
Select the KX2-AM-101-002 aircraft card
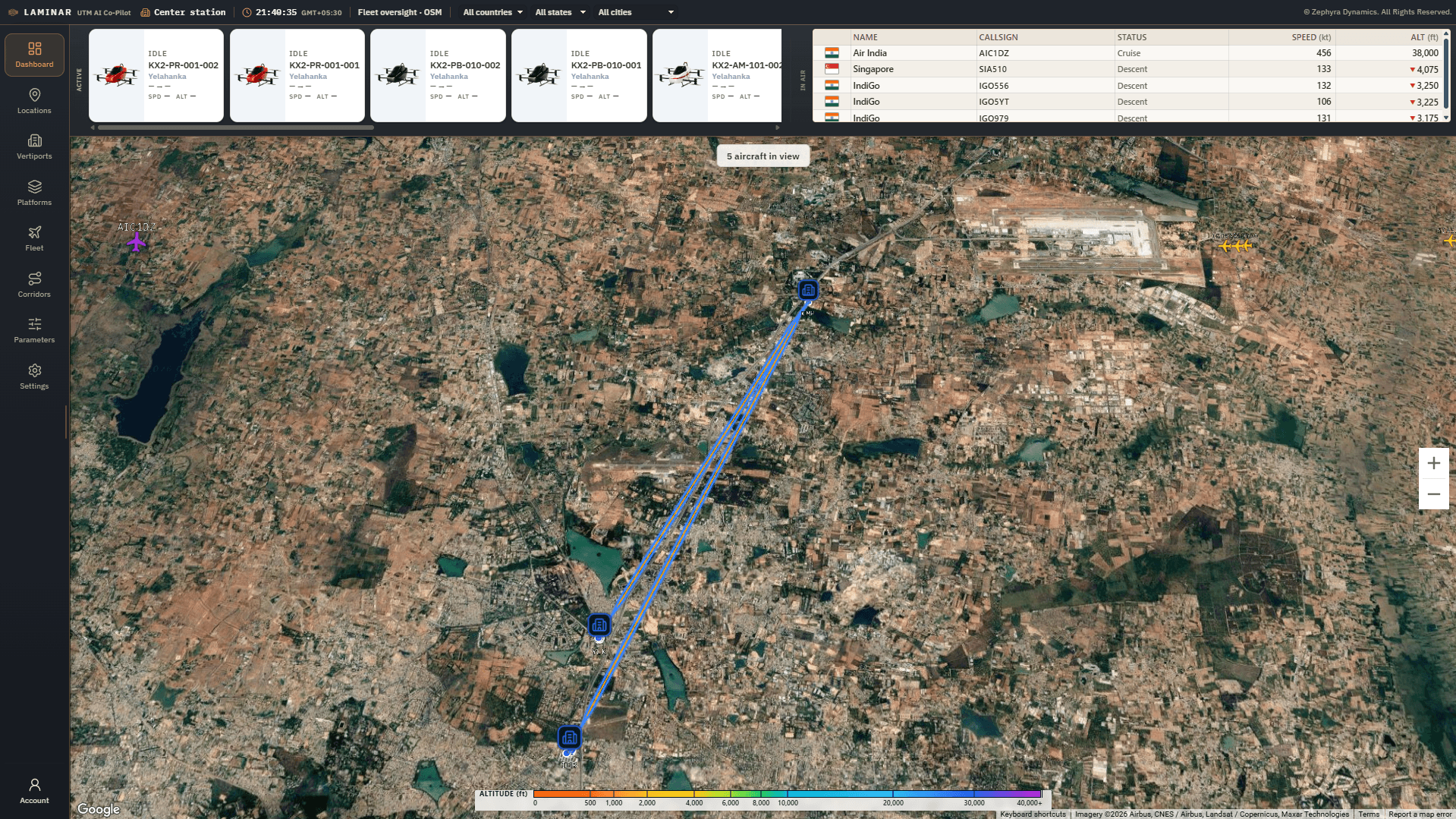tap(717, 75)
